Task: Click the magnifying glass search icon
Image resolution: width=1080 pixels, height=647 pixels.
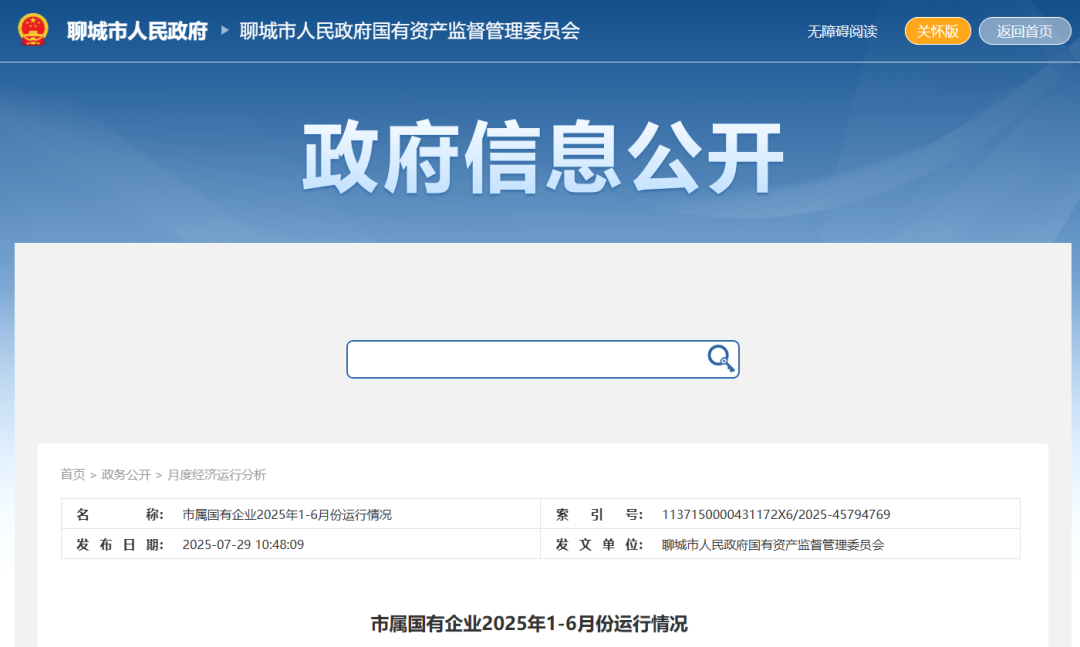Action: tap(720, 358)
